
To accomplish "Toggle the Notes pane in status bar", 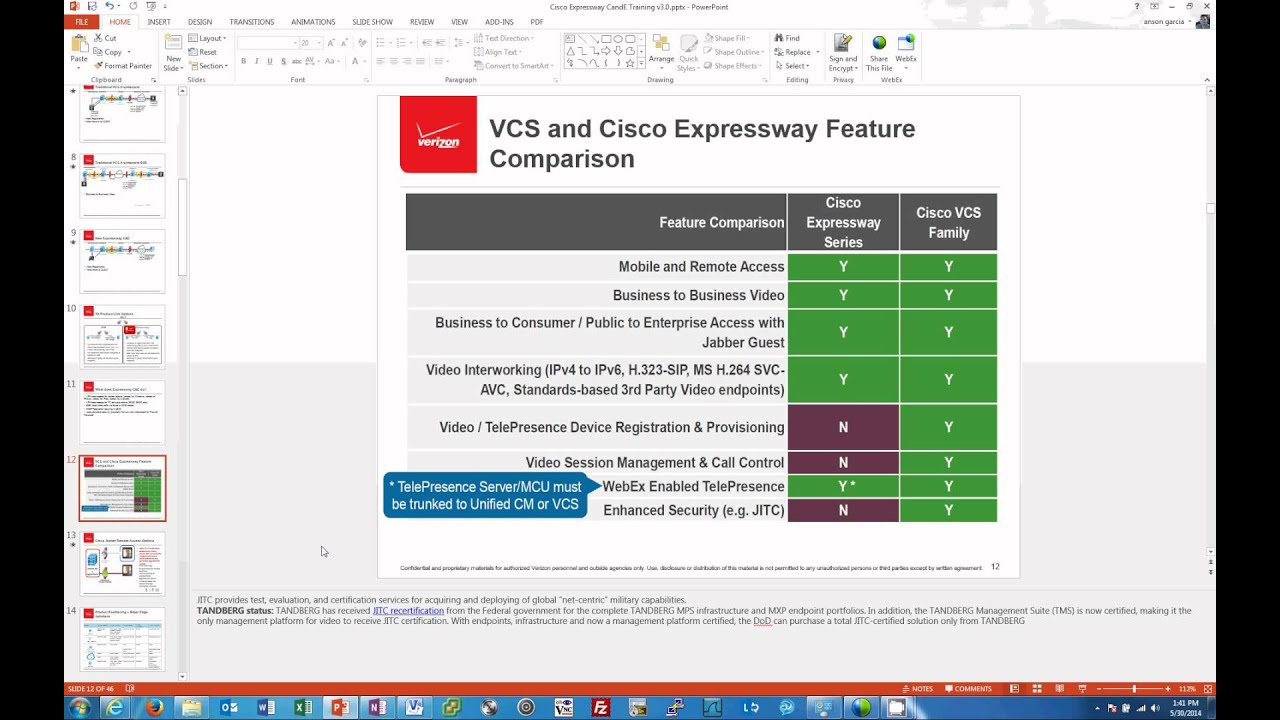I will 918,689.
